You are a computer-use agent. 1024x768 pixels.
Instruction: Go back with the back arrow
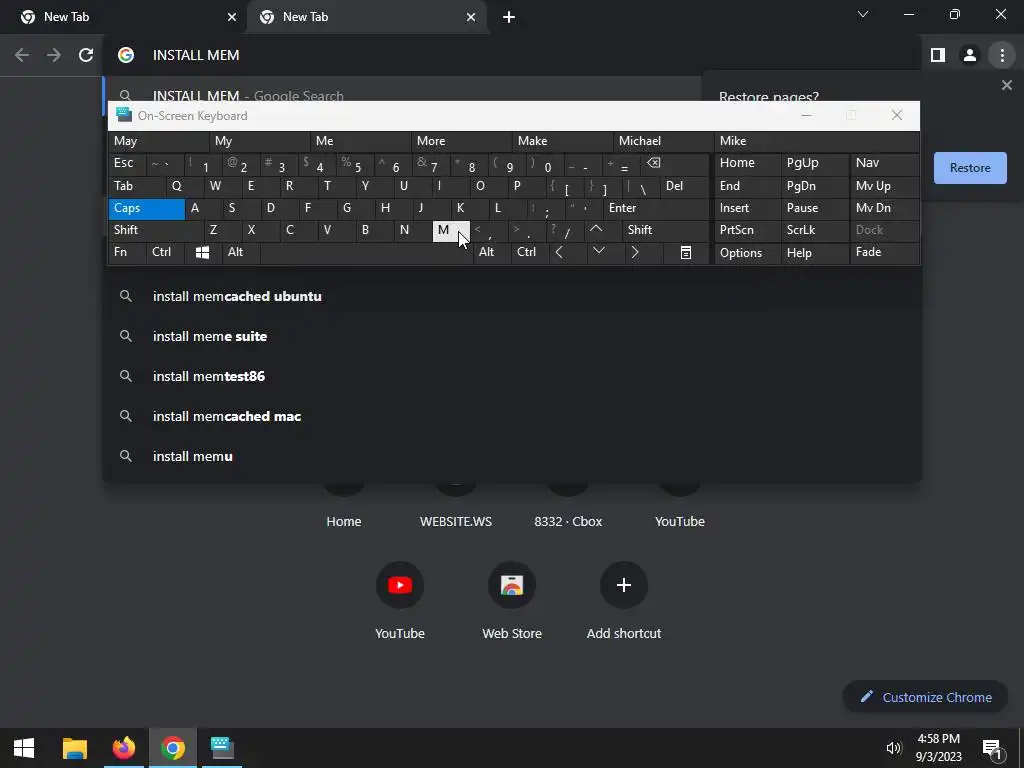click(22, 56)
